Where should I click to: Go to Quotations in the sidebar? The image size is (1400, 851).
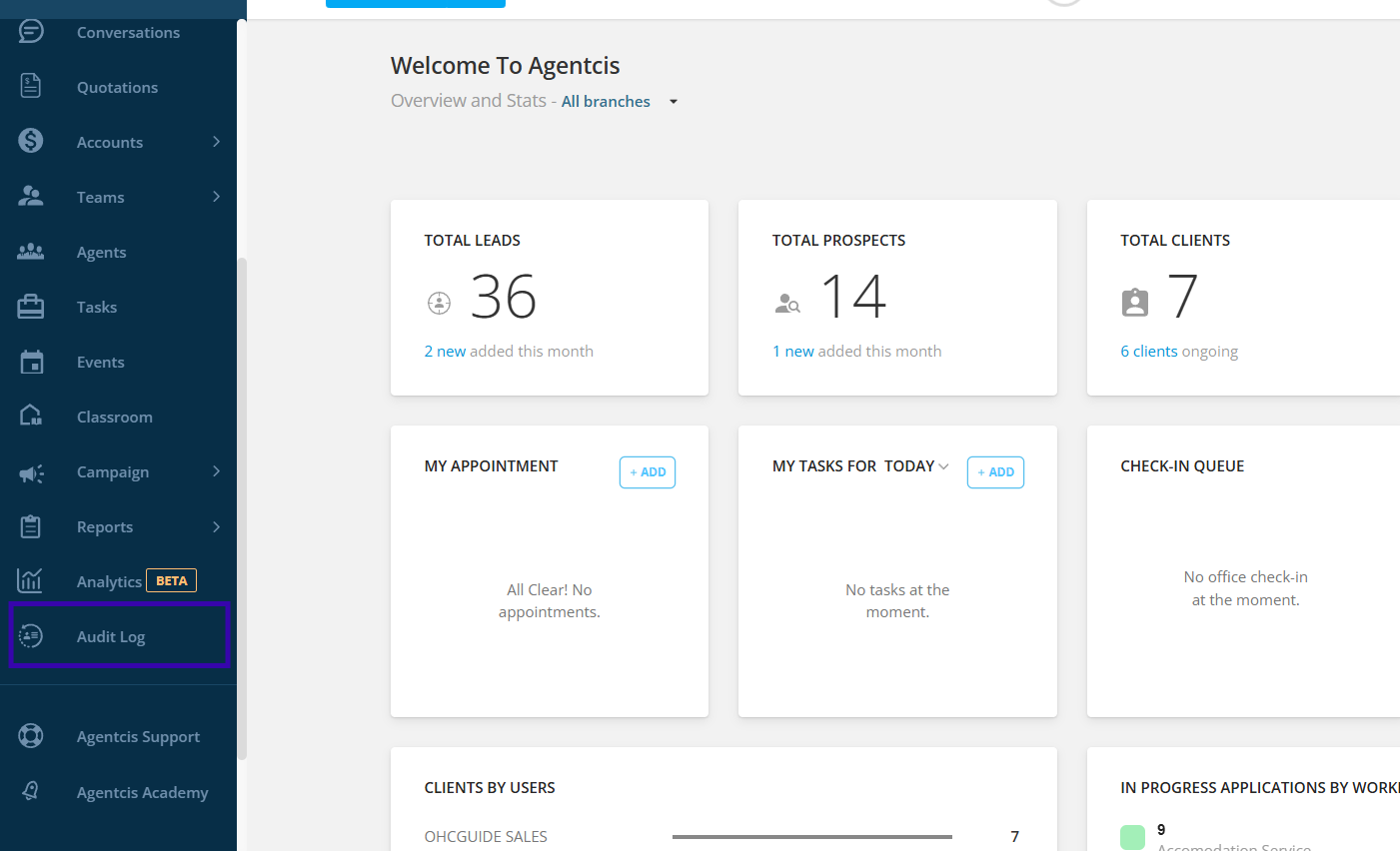coord(118,87)
